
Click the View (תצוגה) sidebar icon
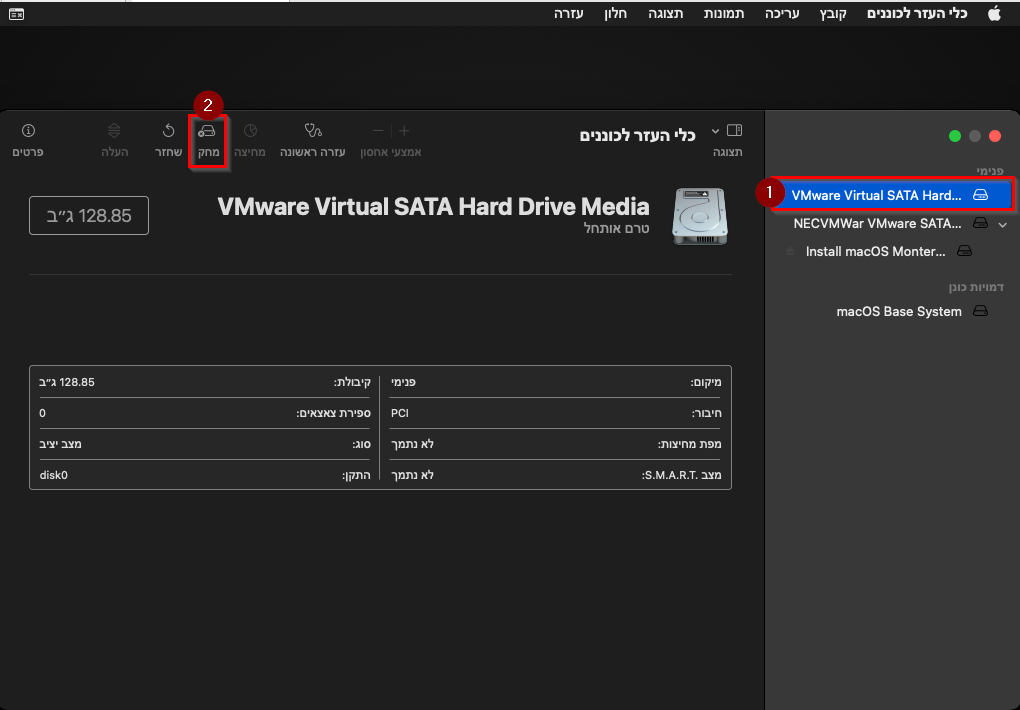click(x=734, y=130)
